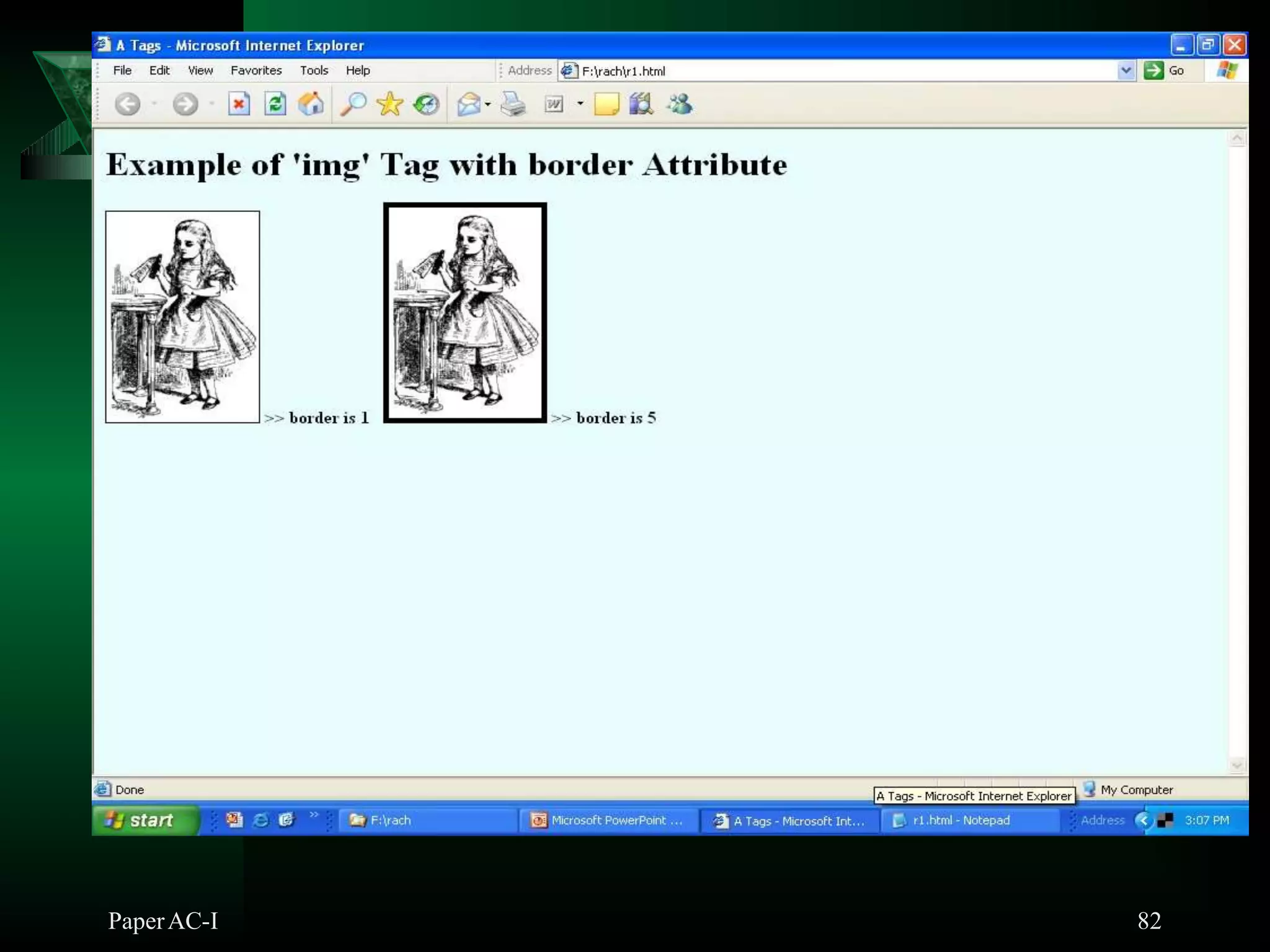Click the Refresh page icon
The width and height of the screenshot is (1270, 952).
pos(275,104)
